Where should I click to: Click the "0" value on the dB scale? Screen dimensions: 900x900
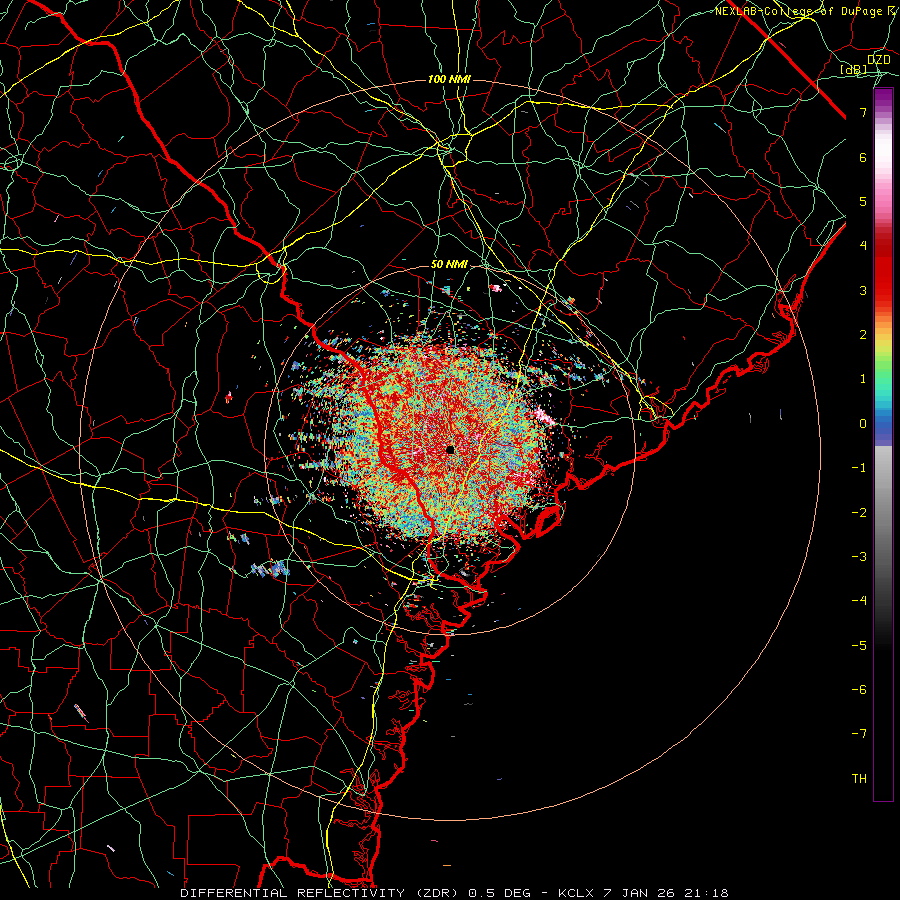pyautogui.click(x=863, y=424)
